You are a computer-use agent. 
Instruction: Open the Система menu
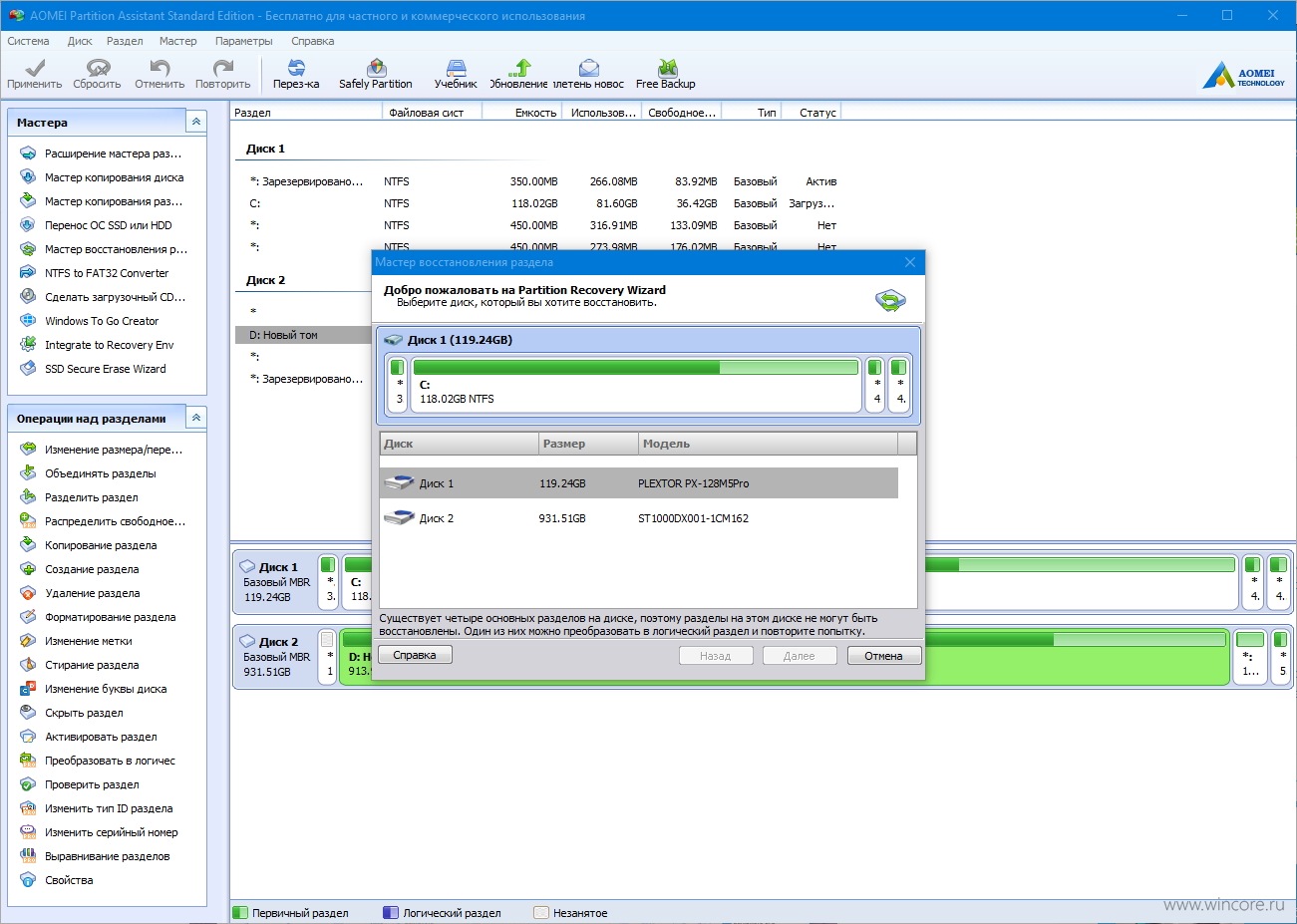coord(28,41)
